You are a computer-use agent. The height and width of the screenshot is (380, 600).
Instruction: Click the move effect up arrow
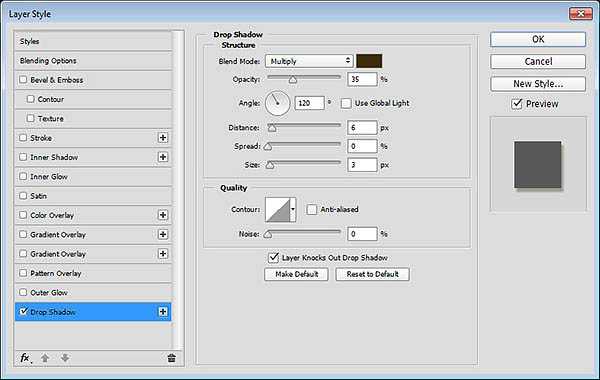click(x=45, y=358)
